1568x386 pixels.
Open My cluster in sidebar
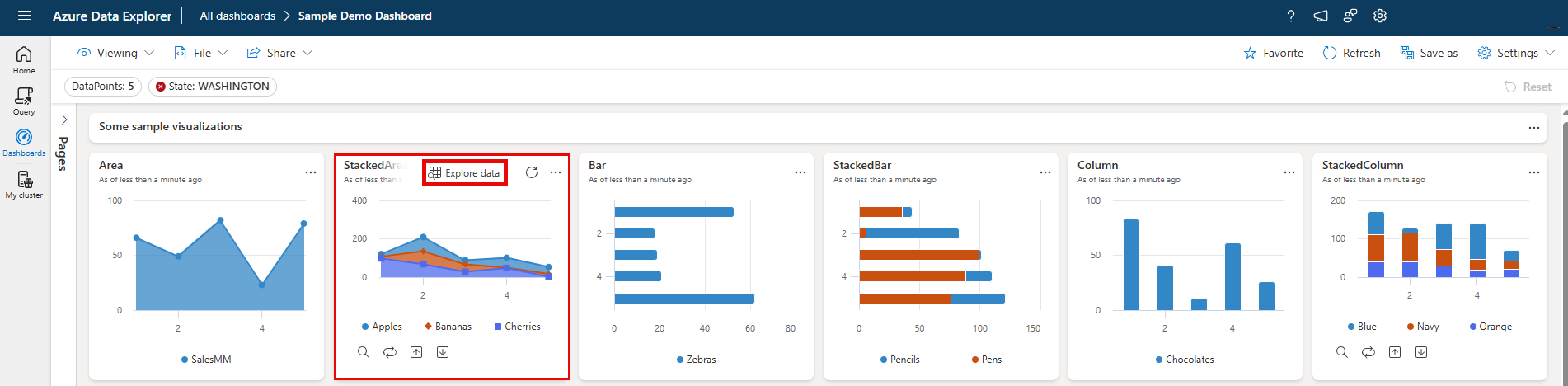click(24, 185)
